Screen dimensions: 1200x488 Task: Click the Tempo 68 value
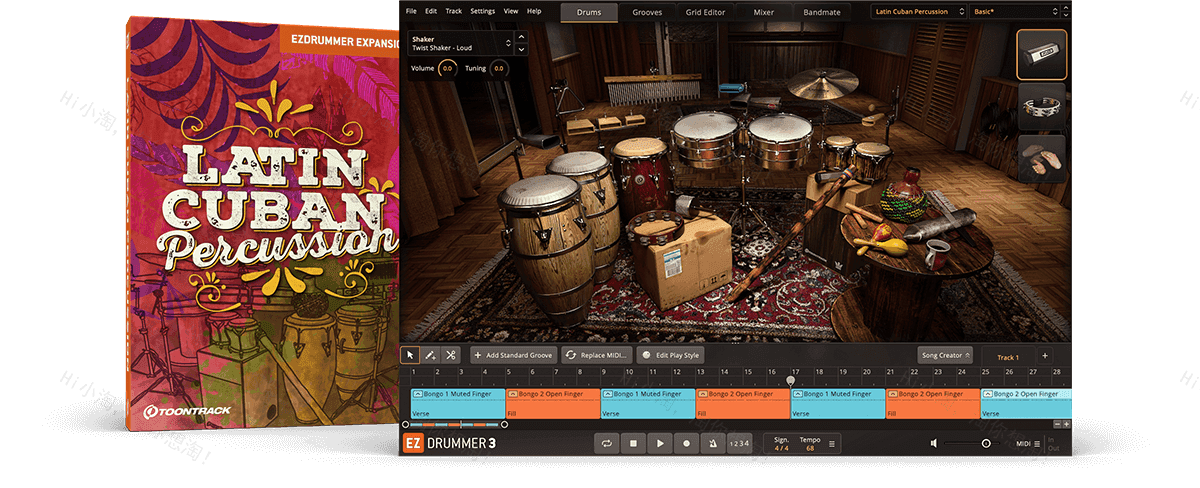point(810,447)
